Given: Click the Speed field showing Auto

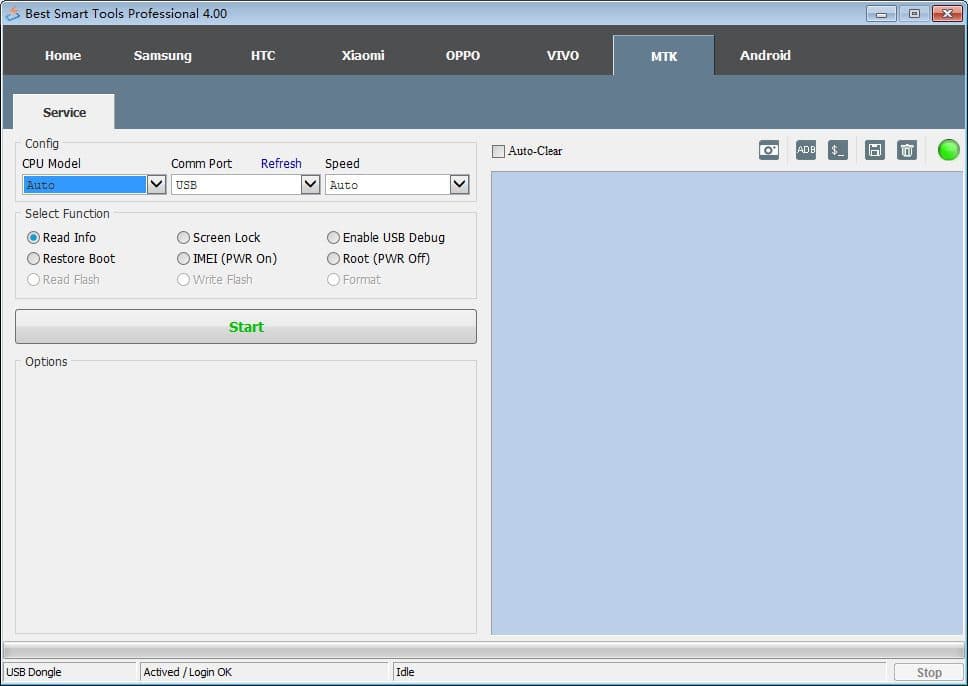Looking at the screenshot, I should click(x=388, y=185).
